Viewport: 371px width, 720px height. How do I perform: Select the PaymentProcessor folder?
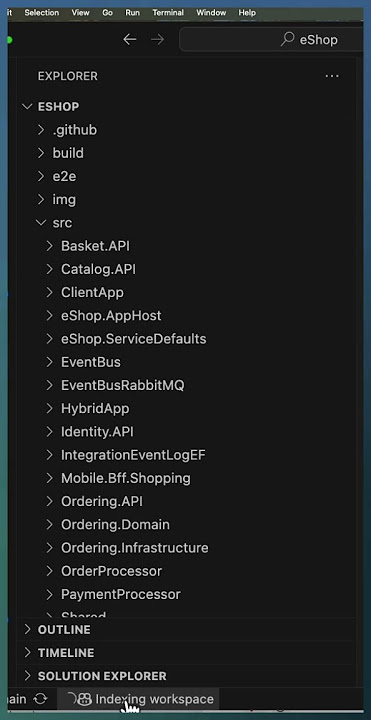[121, 595]
